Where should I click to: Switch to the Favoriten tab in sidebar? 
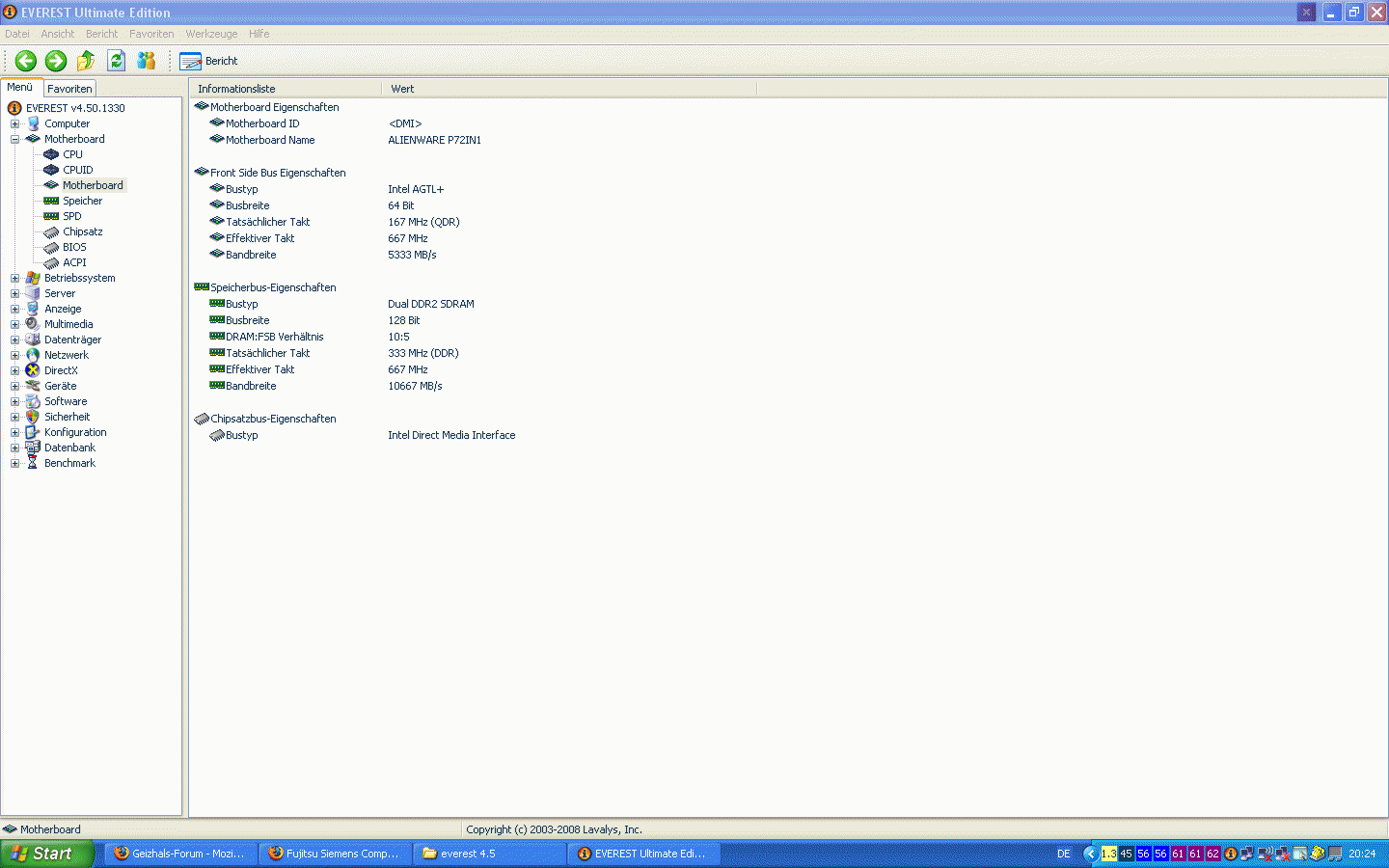click(x=69, y=89)
